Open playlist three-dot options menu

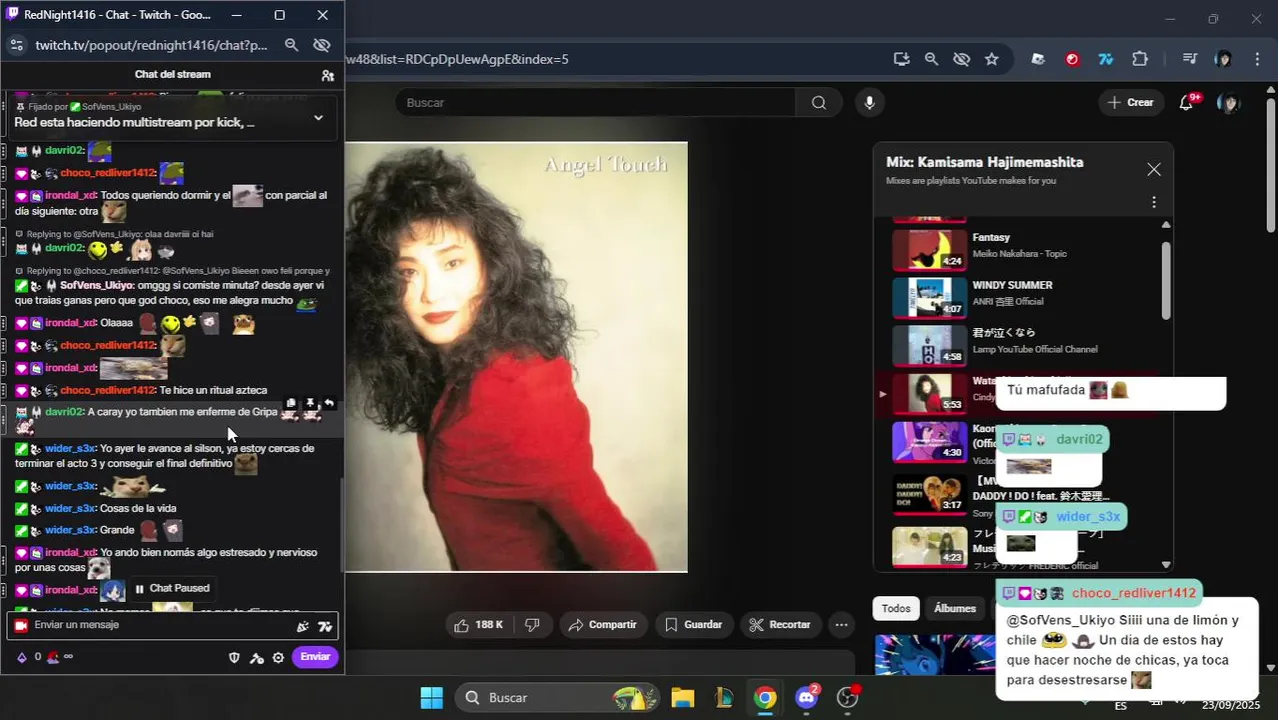[x=1153, y=202]
